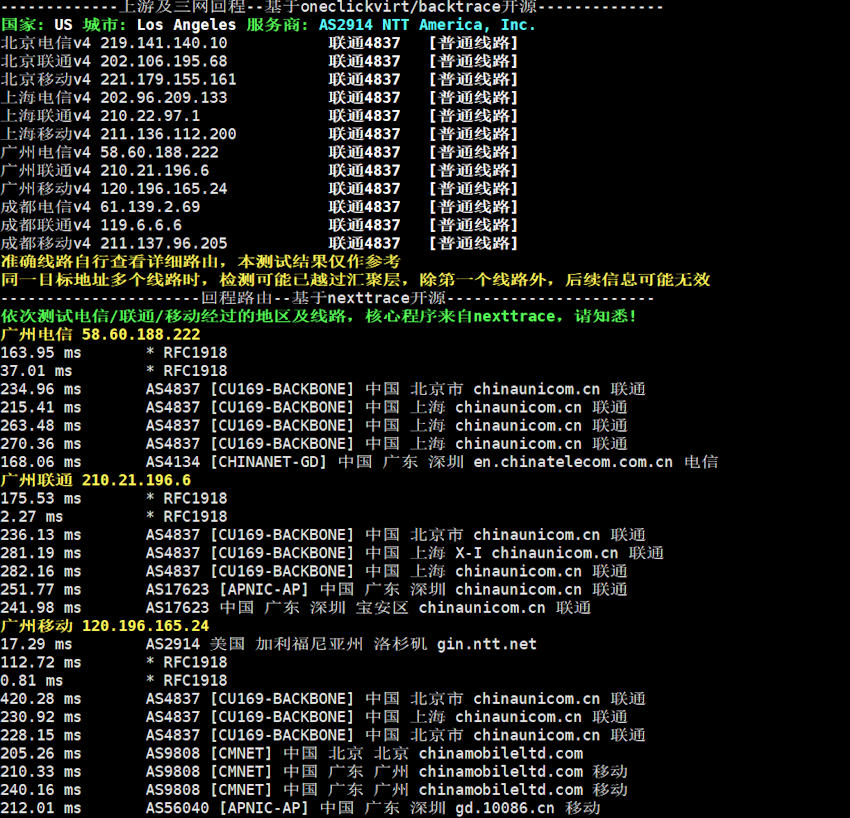Click the hostname gin.ntt.net
Image resolution: width=850 pixels, height=818 pixels.
coord(487,644)
